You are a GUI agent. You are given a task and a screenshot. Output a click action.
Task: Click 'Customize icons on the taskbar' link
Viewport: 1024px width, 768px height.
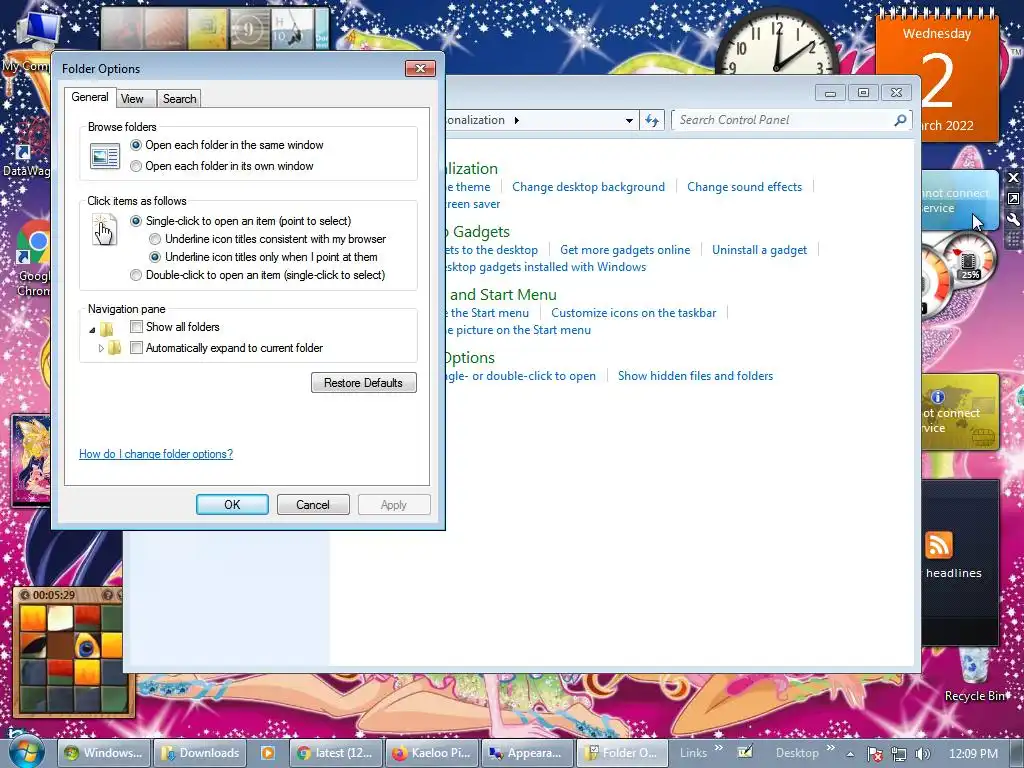(x=633, y=313)
